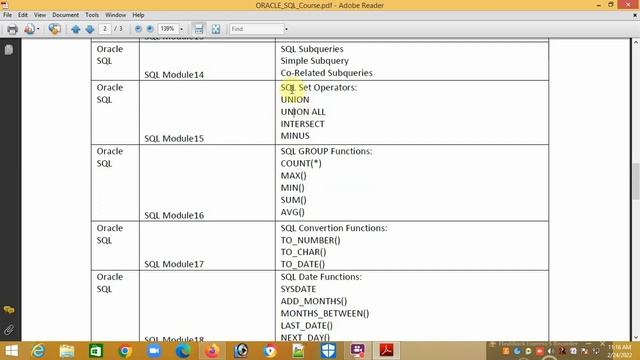Open the Attachments paperclip panel icon
This screenshot has width=640, height=360.
click(x=9, y=329)
